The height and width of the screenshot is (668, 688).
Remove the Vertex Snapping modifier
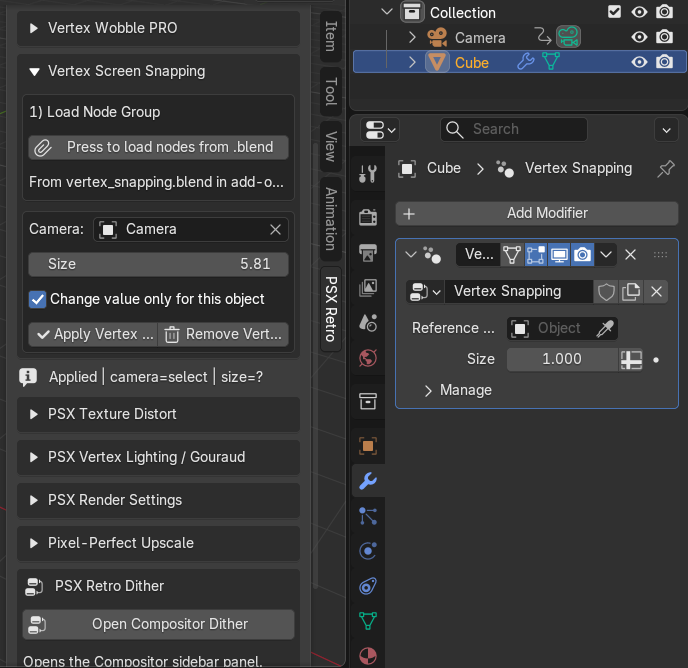click(x=631, y=255)
